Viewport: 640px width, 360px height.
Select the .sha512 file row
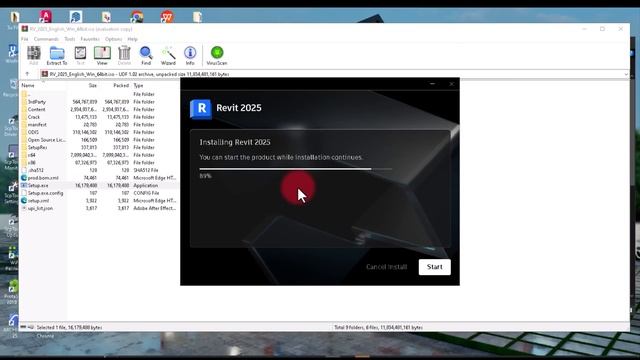pyautogui.click(x=100, y=170)
